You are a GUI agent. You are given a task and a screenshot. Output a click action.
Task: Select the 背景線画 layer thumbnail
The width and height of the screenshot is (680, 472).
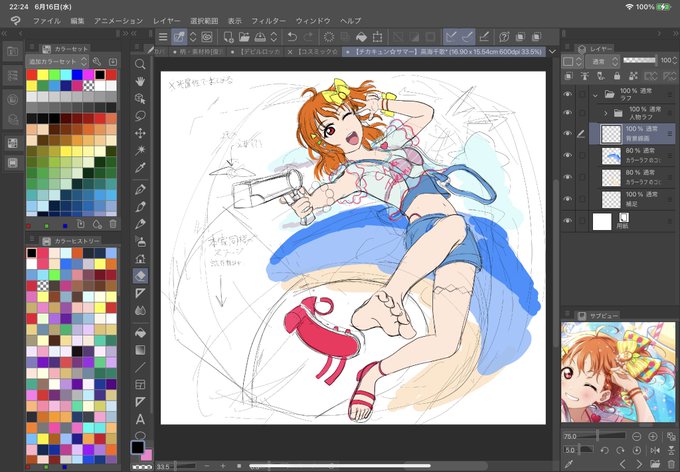point(611,134)
